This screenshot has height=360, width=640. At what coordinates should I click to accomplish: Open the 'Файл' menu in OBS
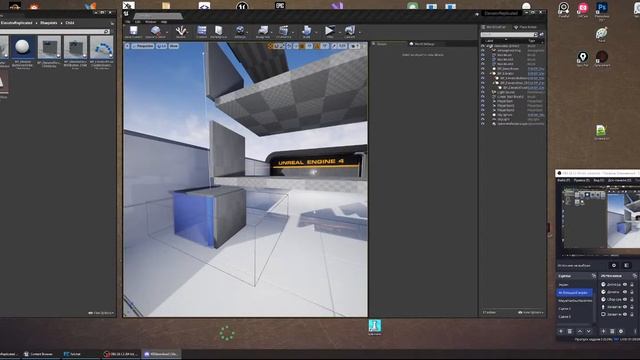click(x=564, y=180)
